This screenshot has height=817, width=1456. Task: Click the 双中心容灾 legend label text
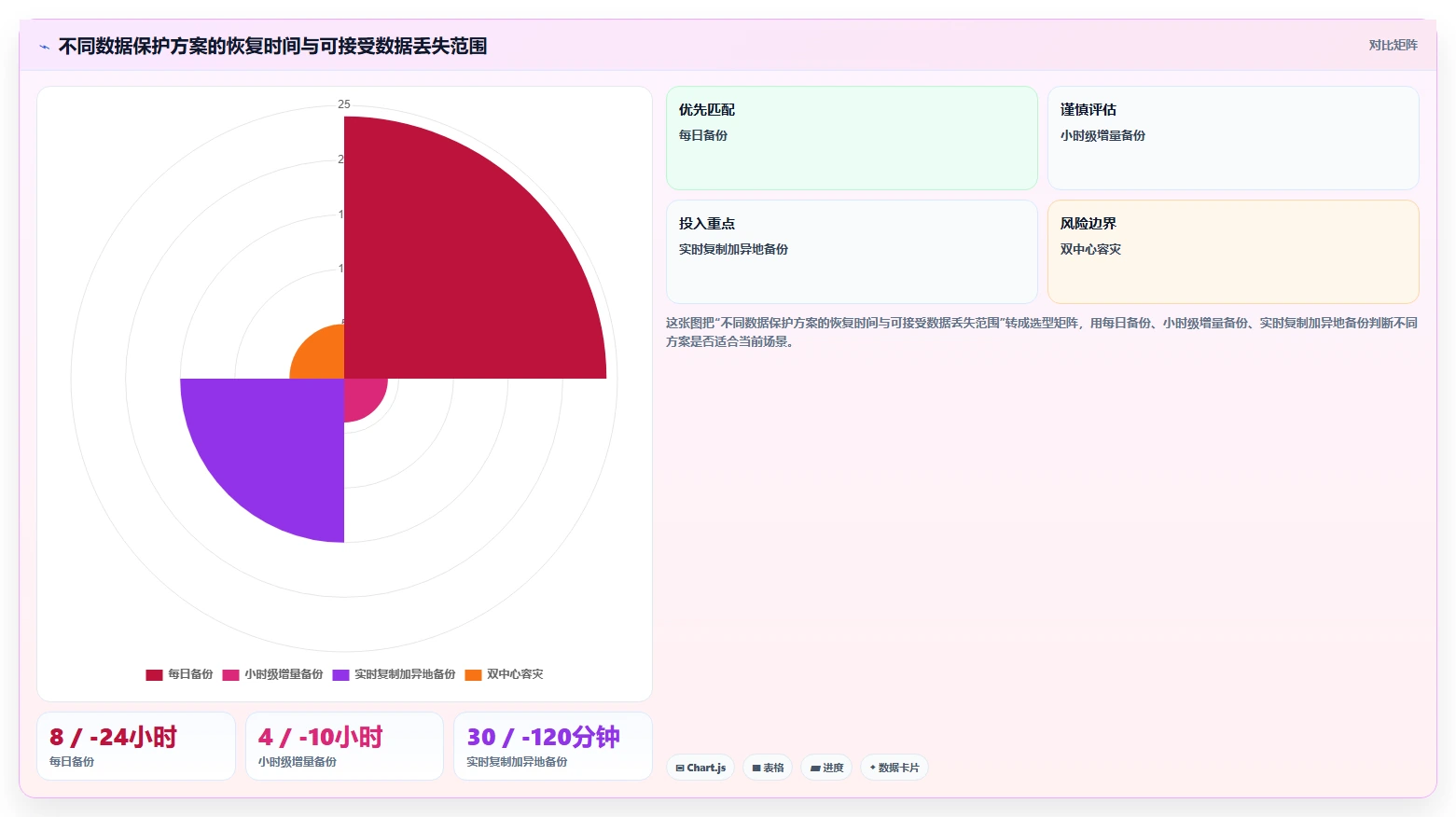pos(515,674)
